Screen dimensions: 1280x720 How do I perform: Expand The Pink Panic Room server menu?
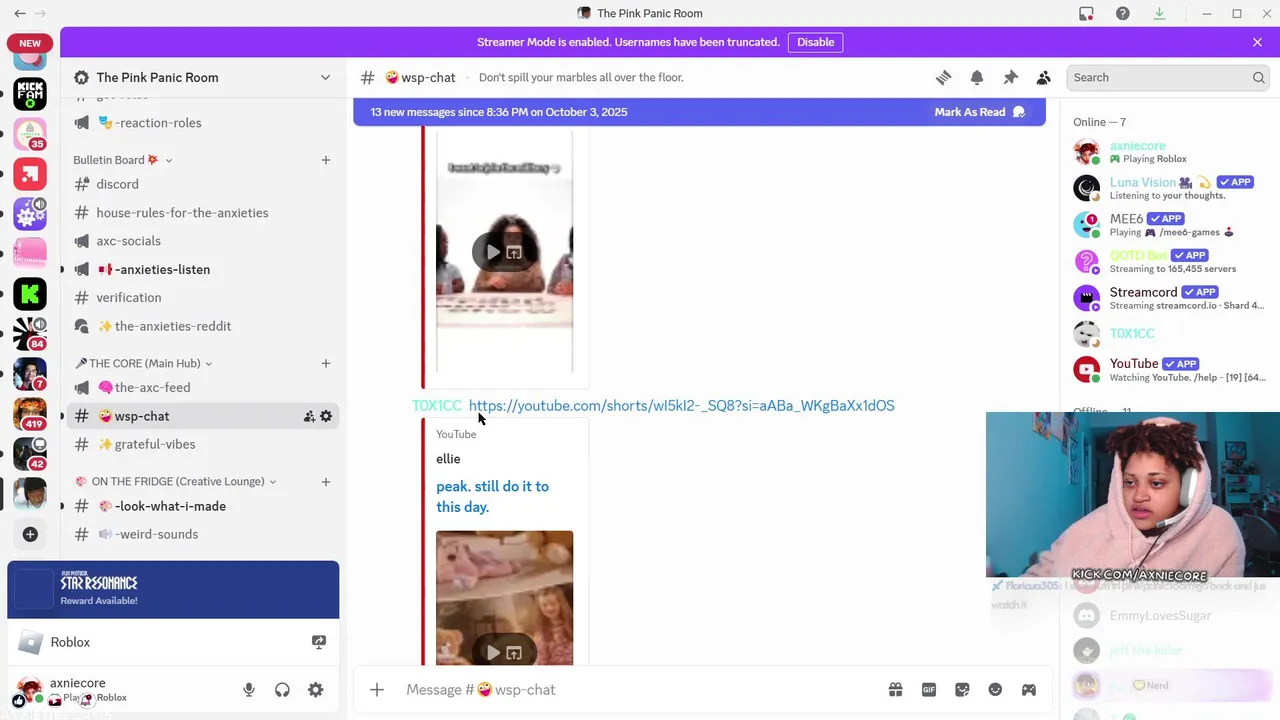(325, 77)
